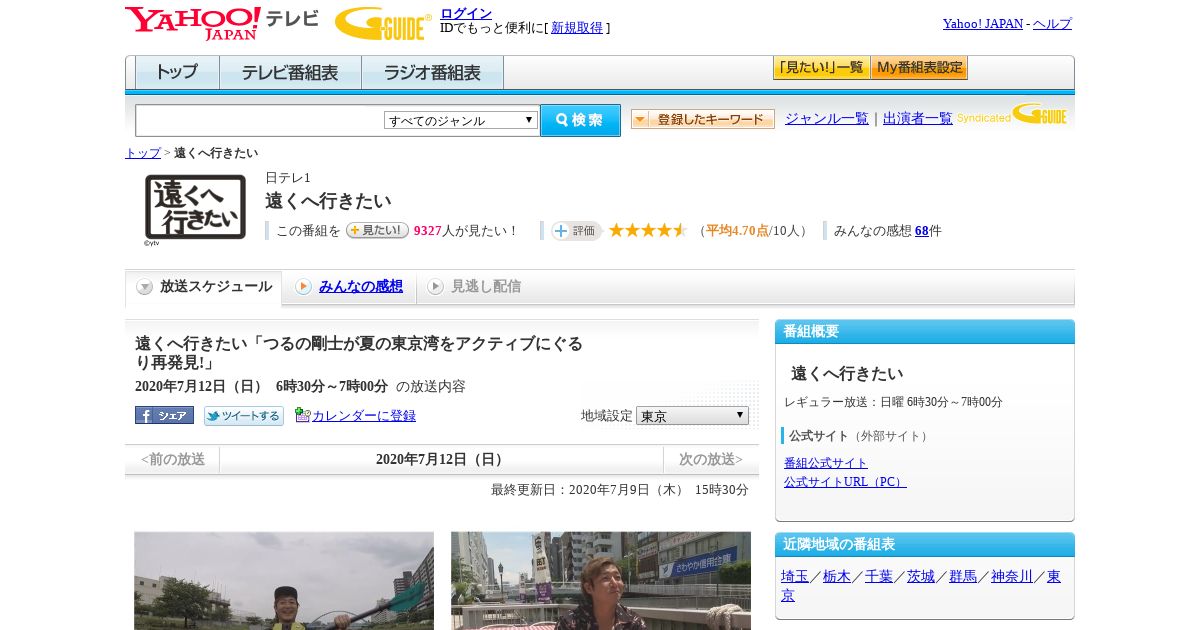1200x630 pixels.
Task: Open the みんなの感想 tab
Action: (361, 287)
